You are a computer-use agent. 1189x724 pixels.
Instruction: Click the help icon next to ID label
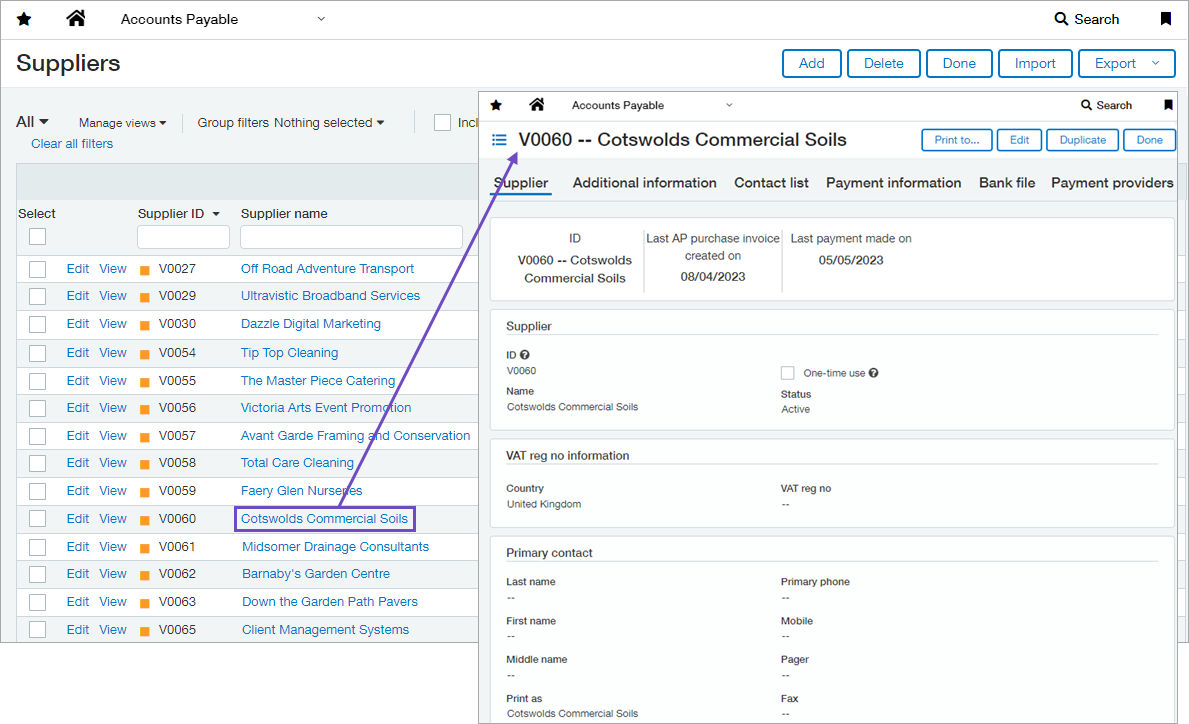coord(525,355)
